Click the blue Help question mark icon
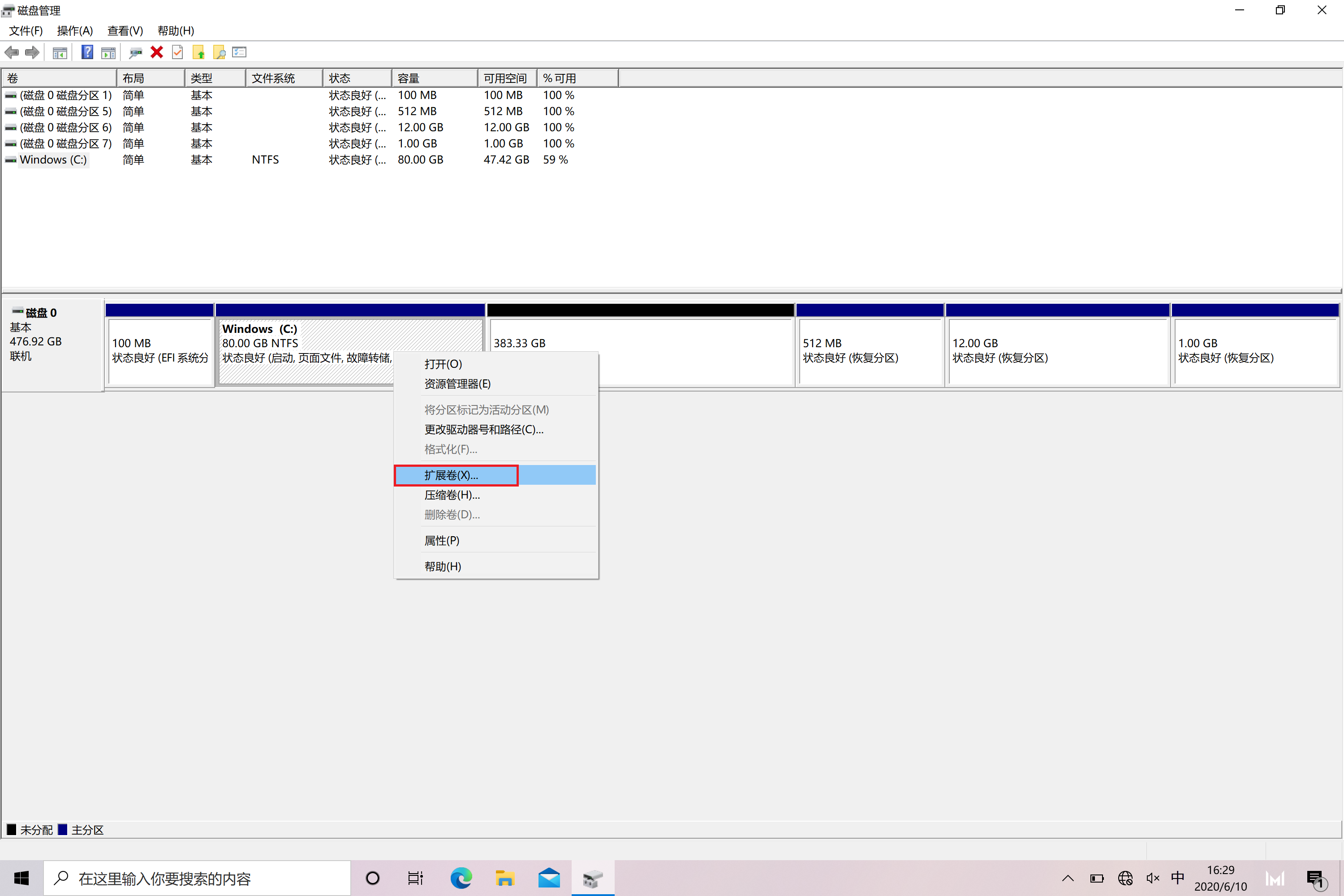This screenshot has height=896, width=1344. [87, 52]
